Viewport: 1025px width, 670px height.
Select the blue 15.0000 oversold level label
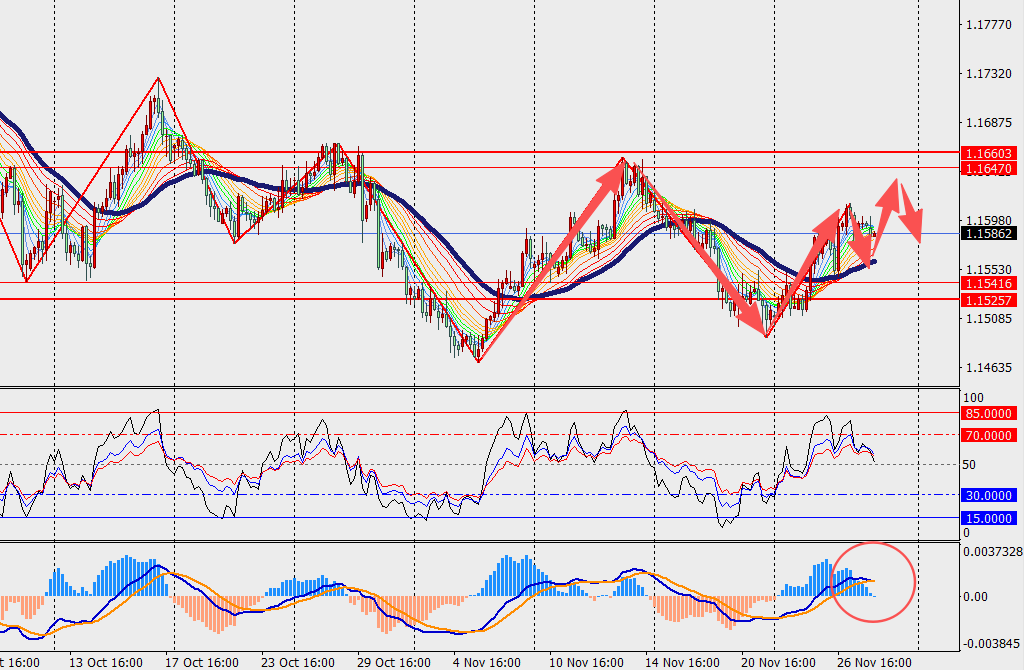click(x=988, y=518)
